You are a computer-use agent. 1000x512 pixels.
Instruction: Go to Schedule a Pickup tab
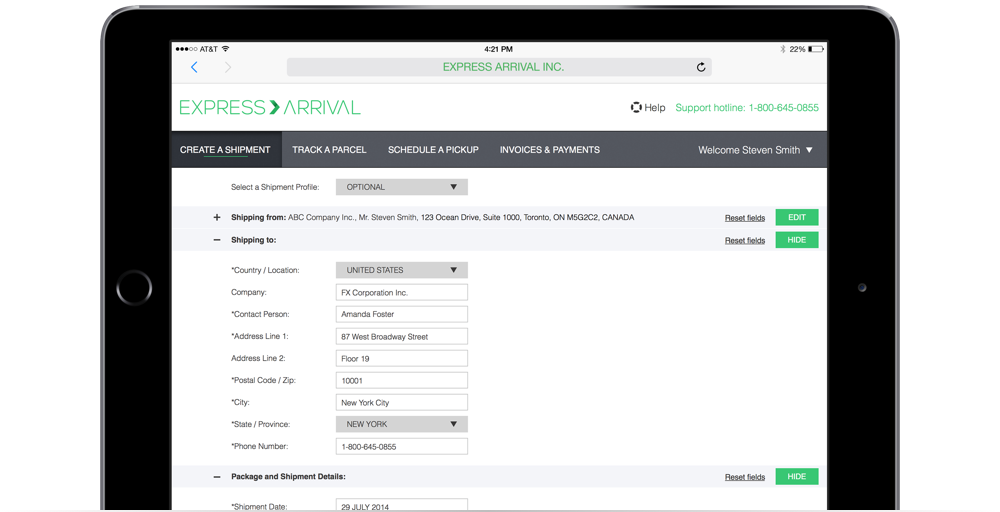[x=433, y=150]
